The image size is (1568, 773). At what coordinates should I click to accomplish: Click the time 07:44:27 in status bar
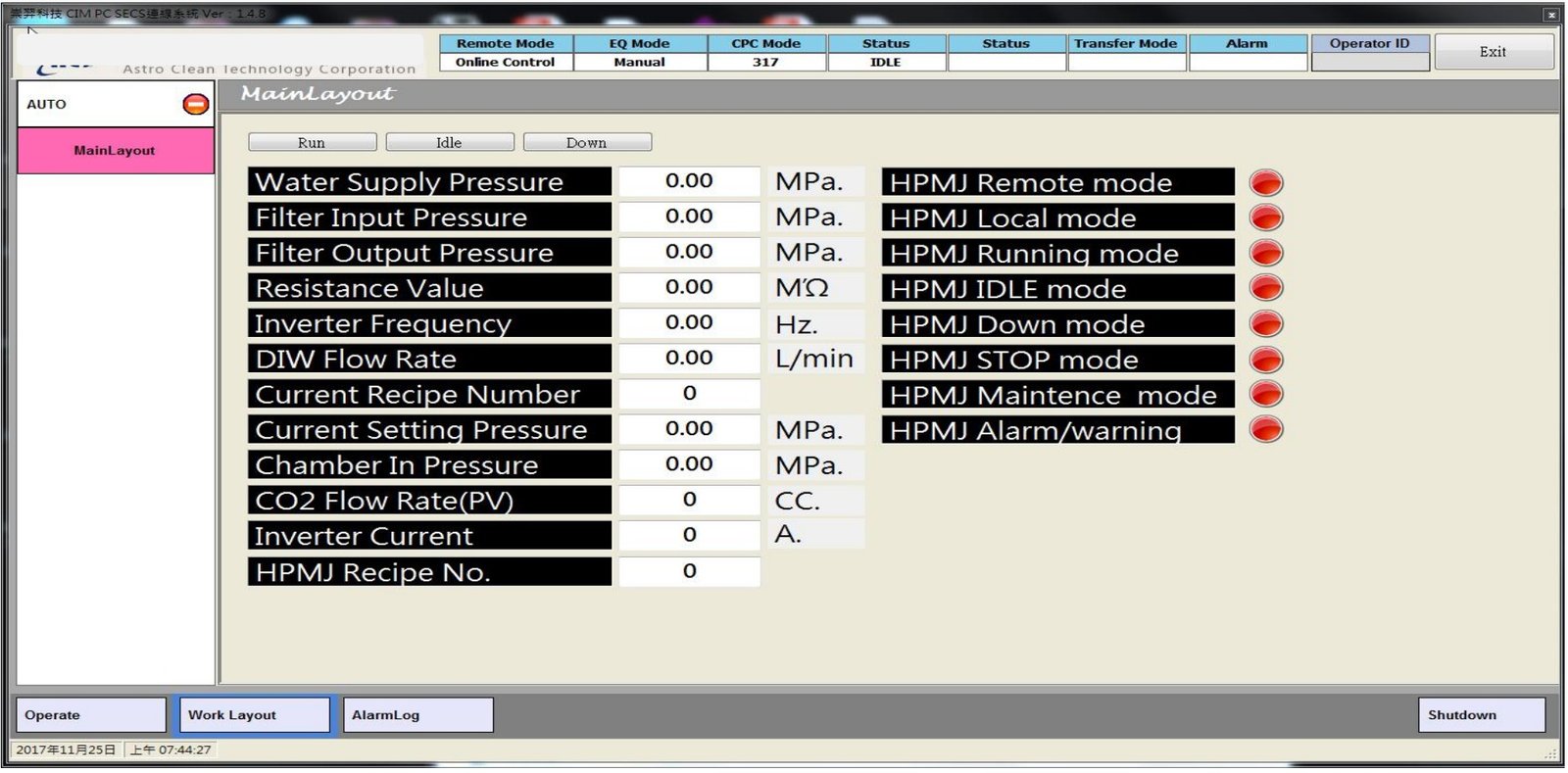pos(171,749)
